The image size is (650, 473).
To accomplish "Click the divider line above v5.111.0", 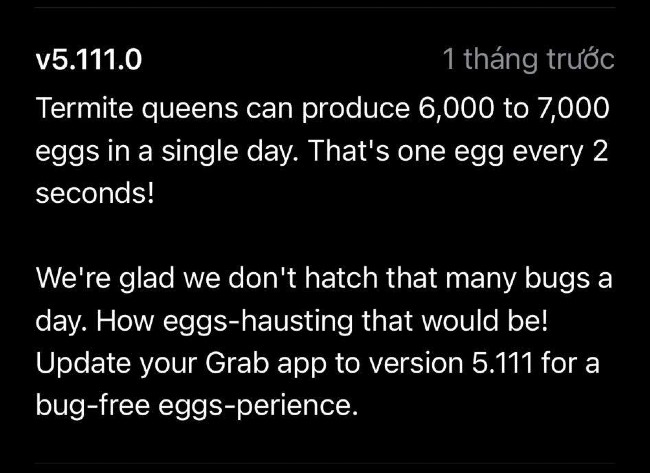I will (325, 7).
